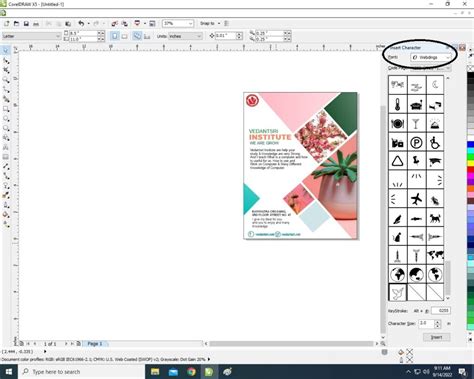The height and width of the screenshot is (379, 474).
Task: Click the Open file icon in toolbar
Action: (x=16, y=24)
